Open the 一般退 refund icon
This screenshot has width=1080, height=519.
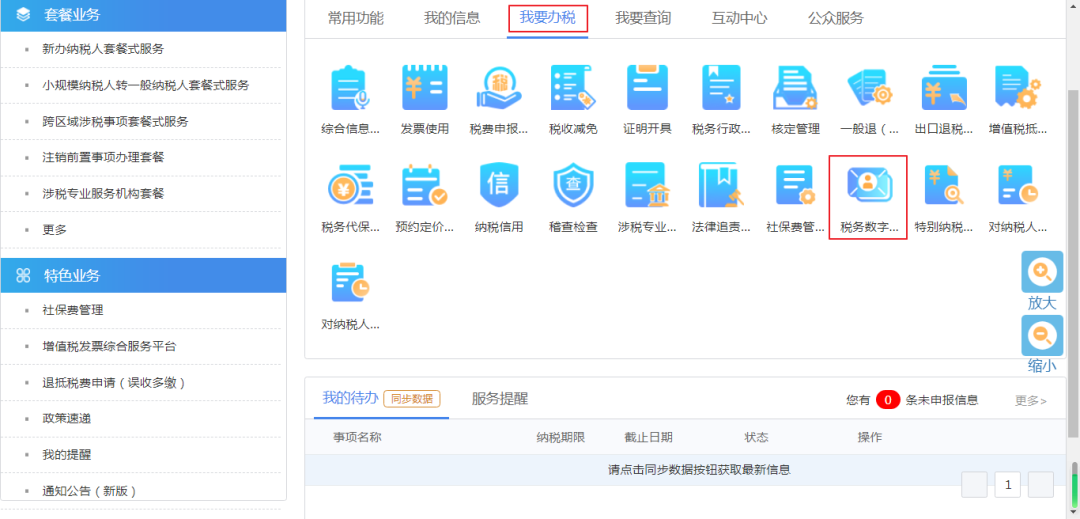tap(870, 88)
